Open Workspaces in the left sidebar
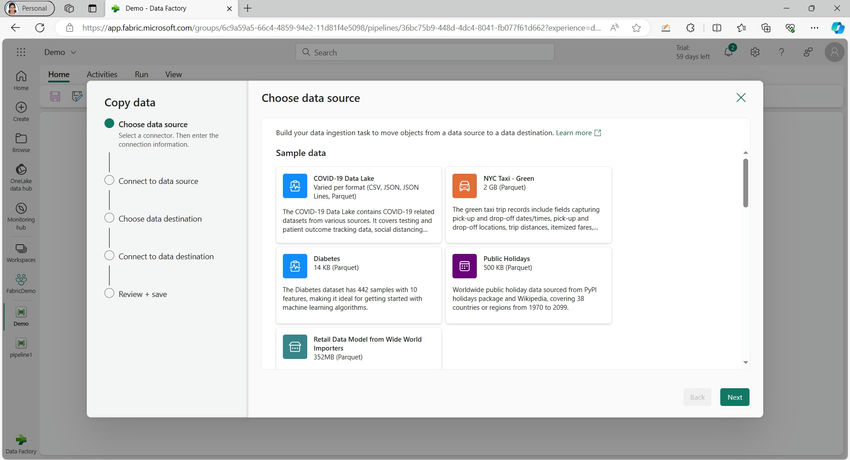 21,252
